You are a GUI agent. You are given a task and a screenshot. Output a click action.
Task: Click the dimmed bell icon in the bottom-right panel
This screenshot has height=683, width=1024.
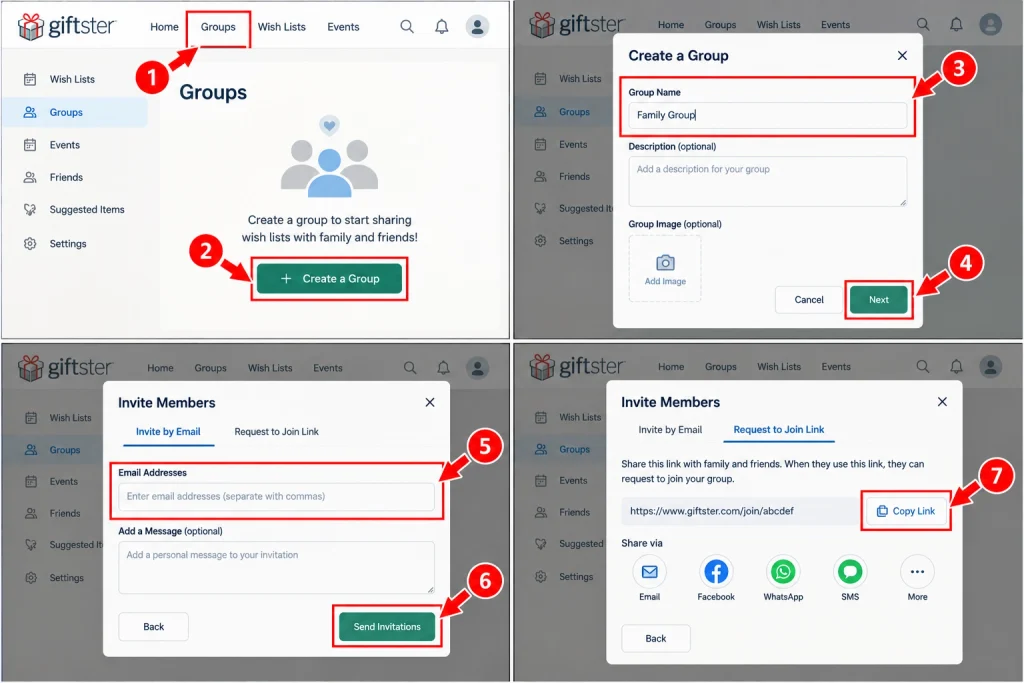pos(956,366)
